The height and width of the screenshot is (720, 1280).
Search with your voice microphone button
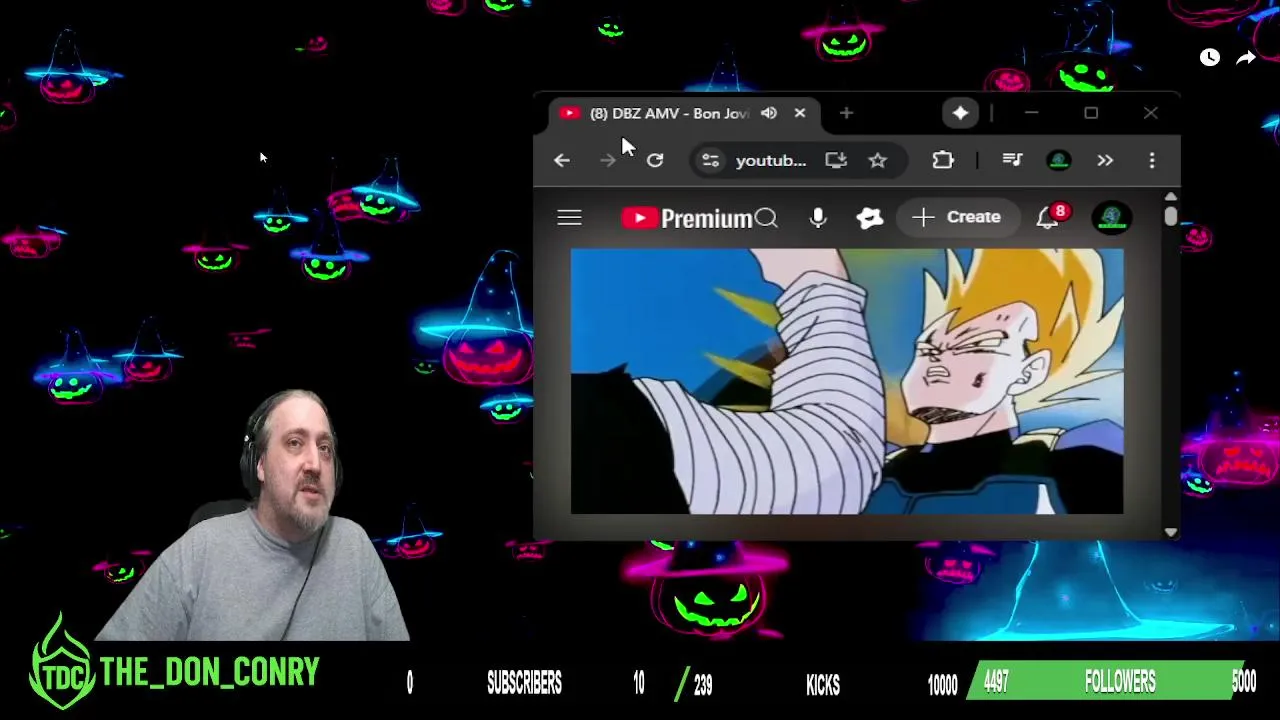818,218
